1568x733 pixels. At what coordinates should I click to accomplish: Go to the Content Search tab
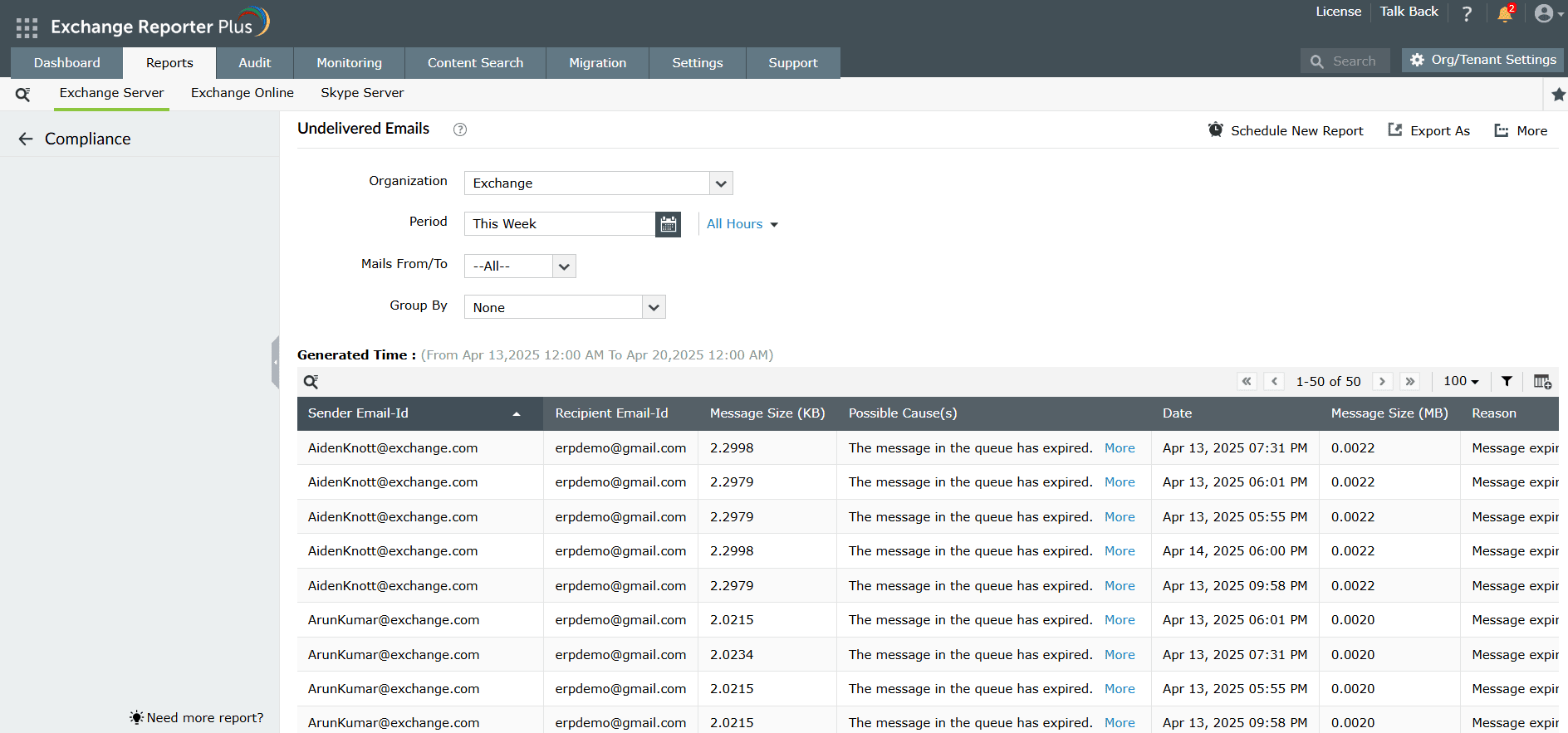pyautogui.click(x=476, y=63)
